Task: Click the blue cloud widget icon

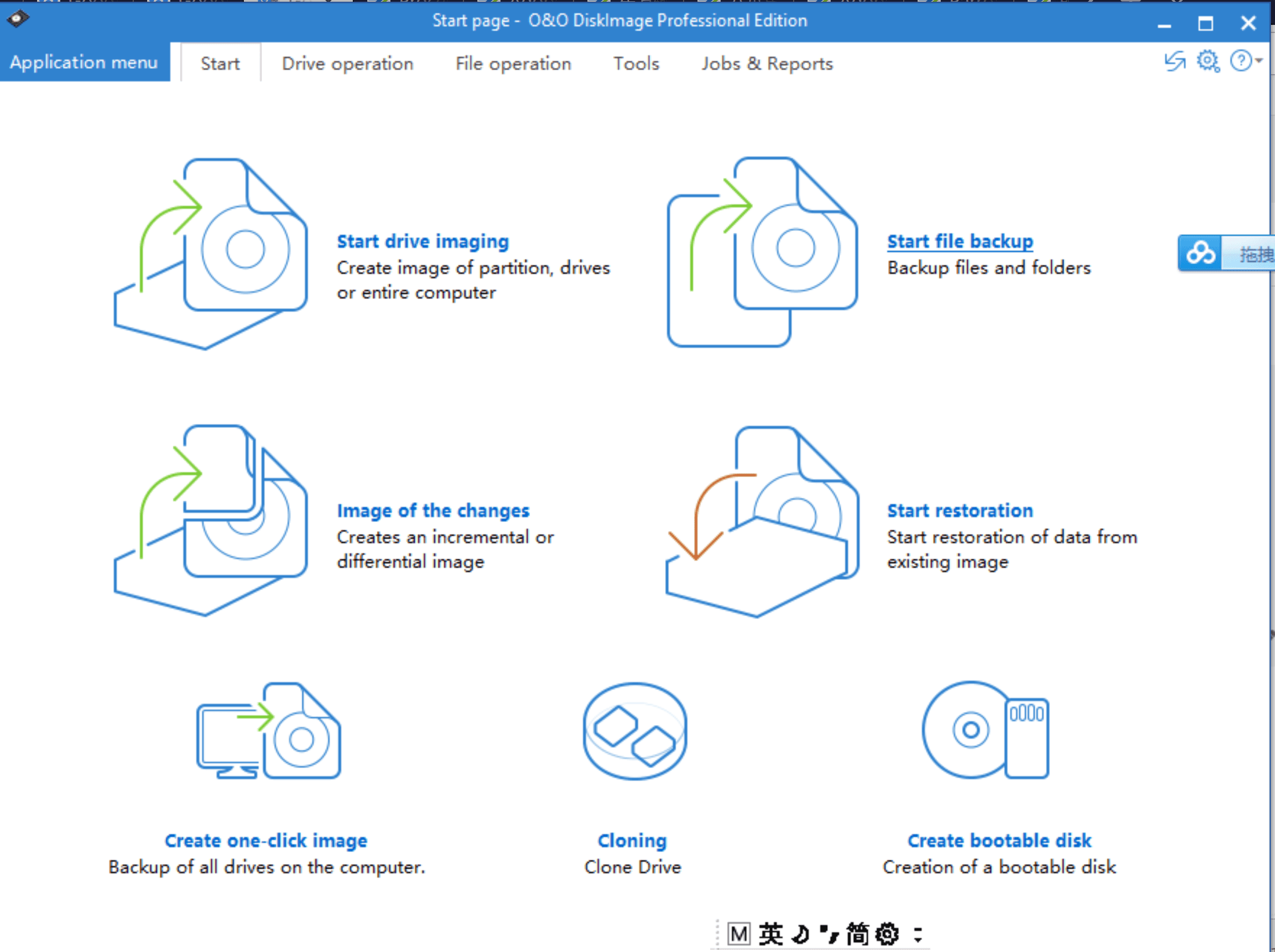Action: tap(1200, 253)
